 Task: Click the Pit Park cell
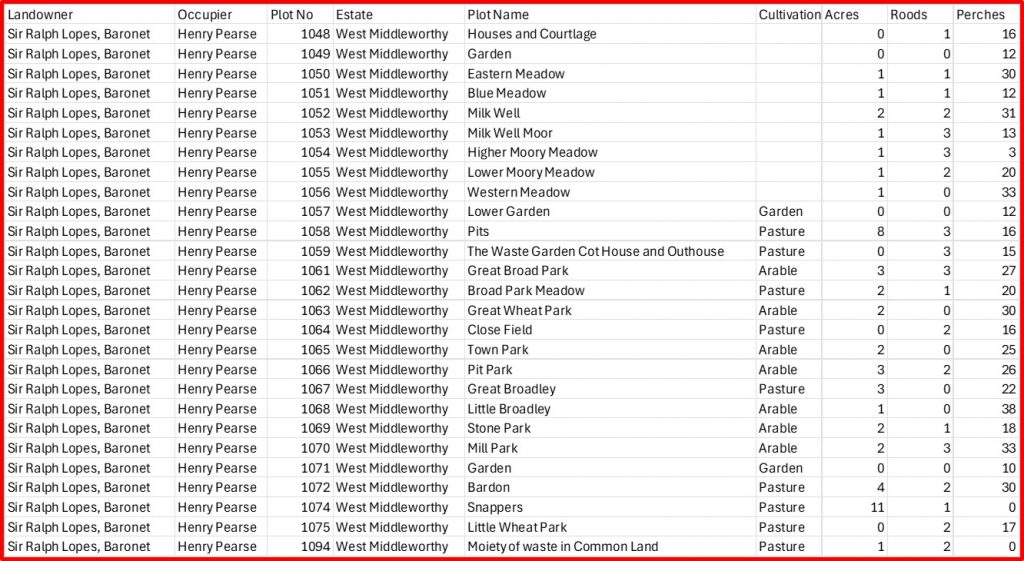[611, 370]
